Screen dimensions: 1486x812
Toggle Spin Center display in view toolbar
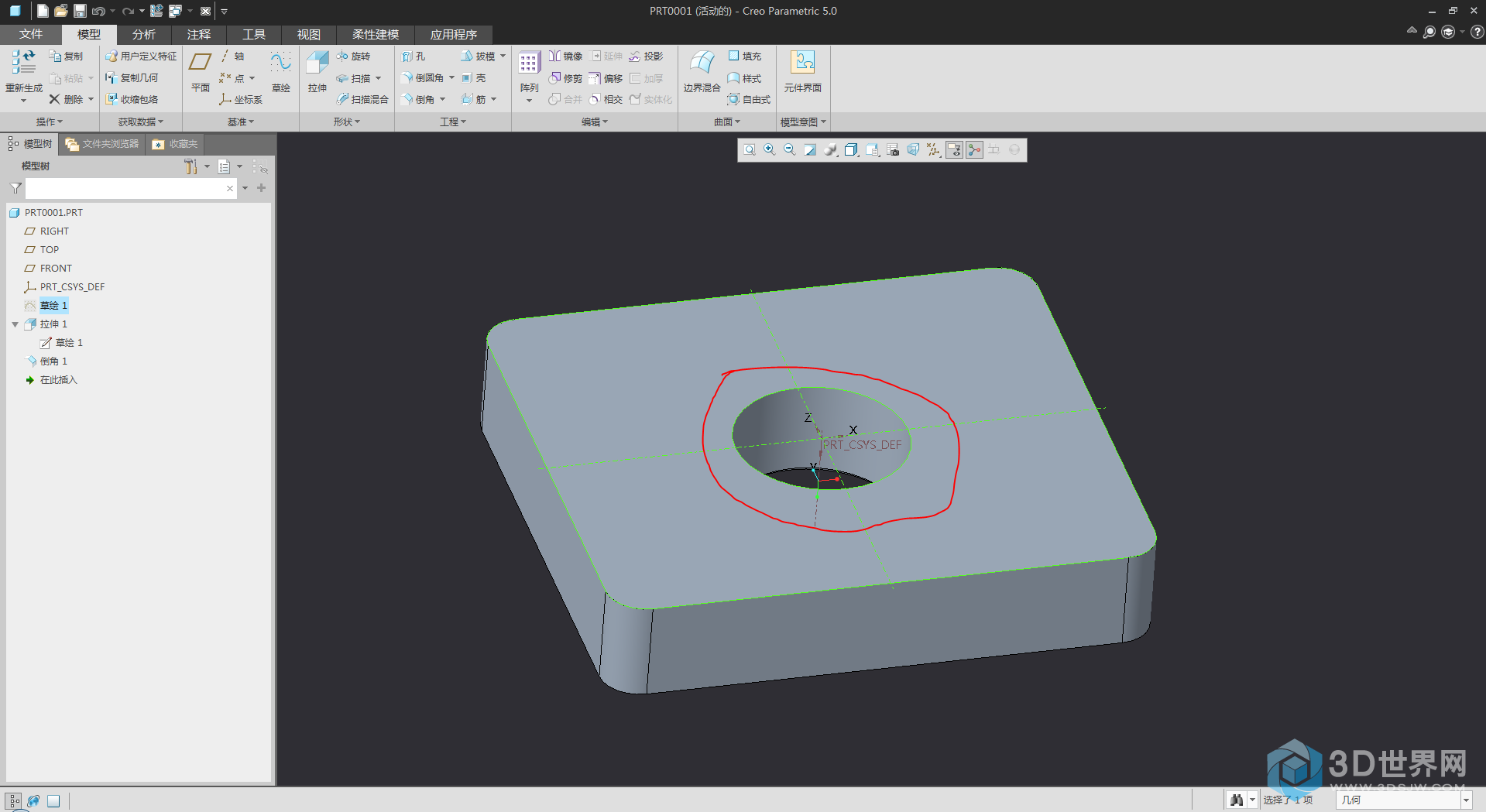[x=974, y=150]
